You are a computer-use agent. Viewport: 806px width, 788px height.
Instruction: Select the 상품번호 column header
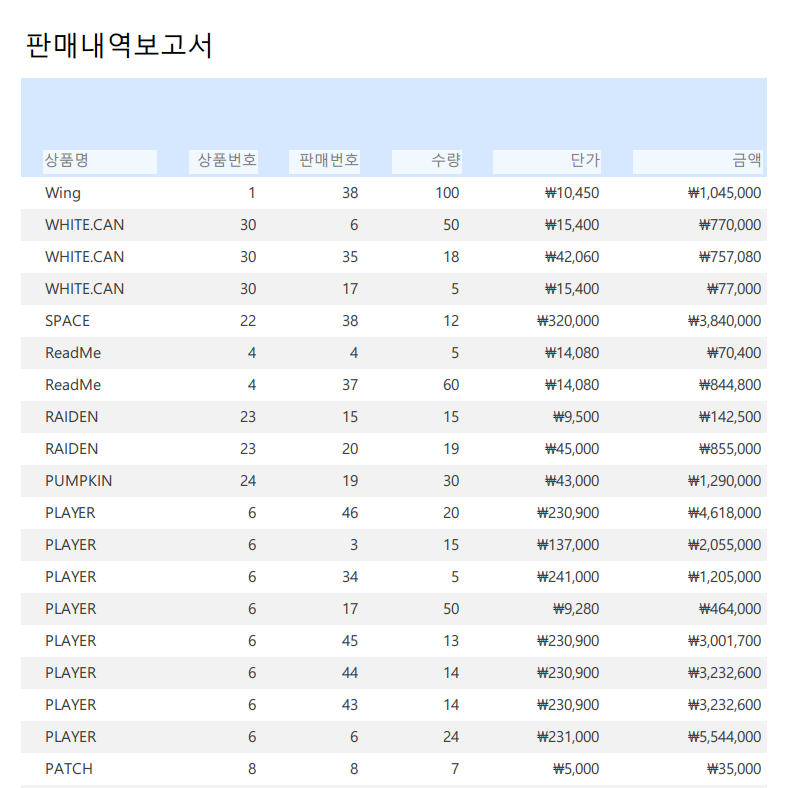coord(223,161)
